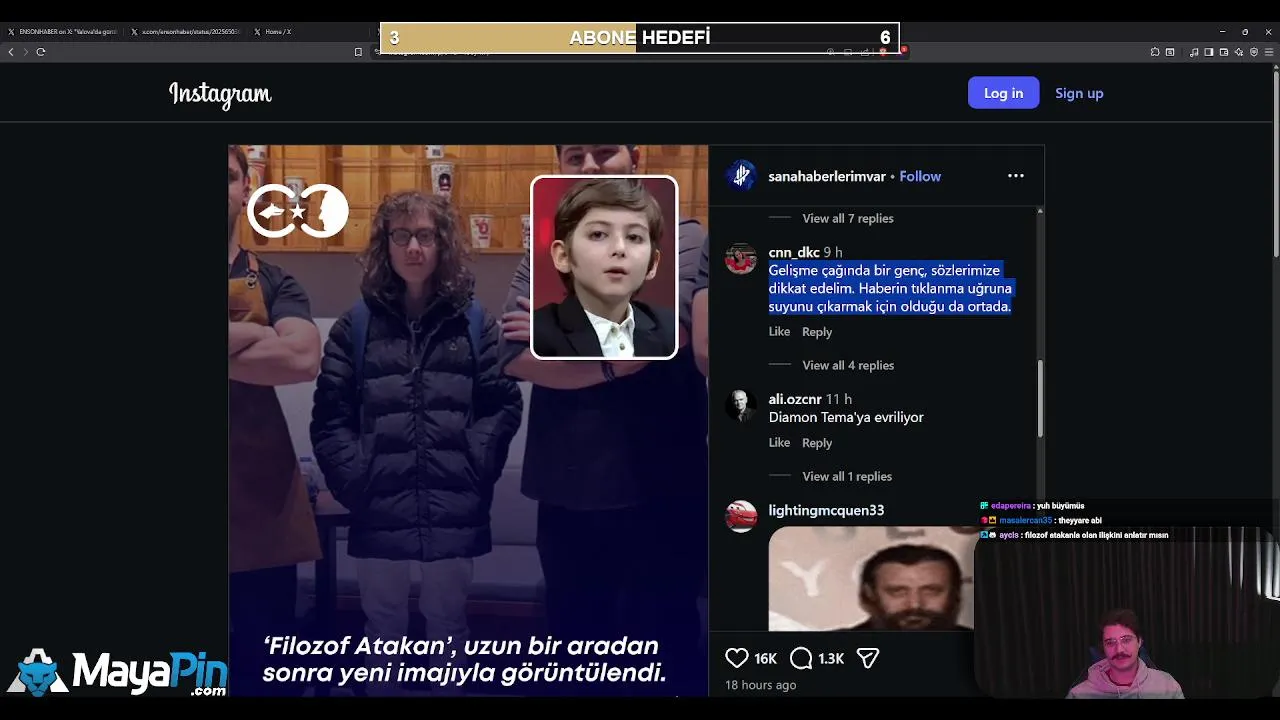Open the browser extensions puzzle icon
The height and width of the screenshot is (720, 1280).
pyautogui.click(x=1155, y=52)
